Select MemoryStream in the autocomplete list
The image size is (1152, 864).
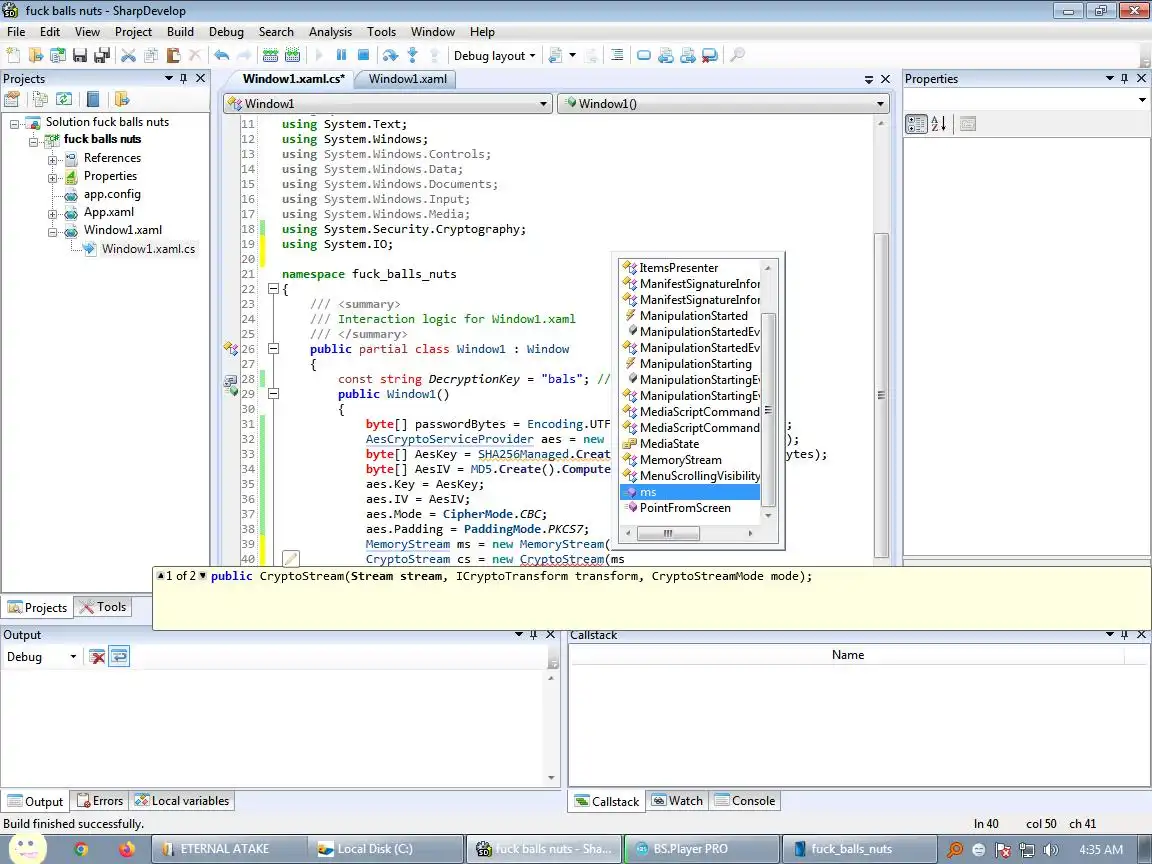pos(680,460)
